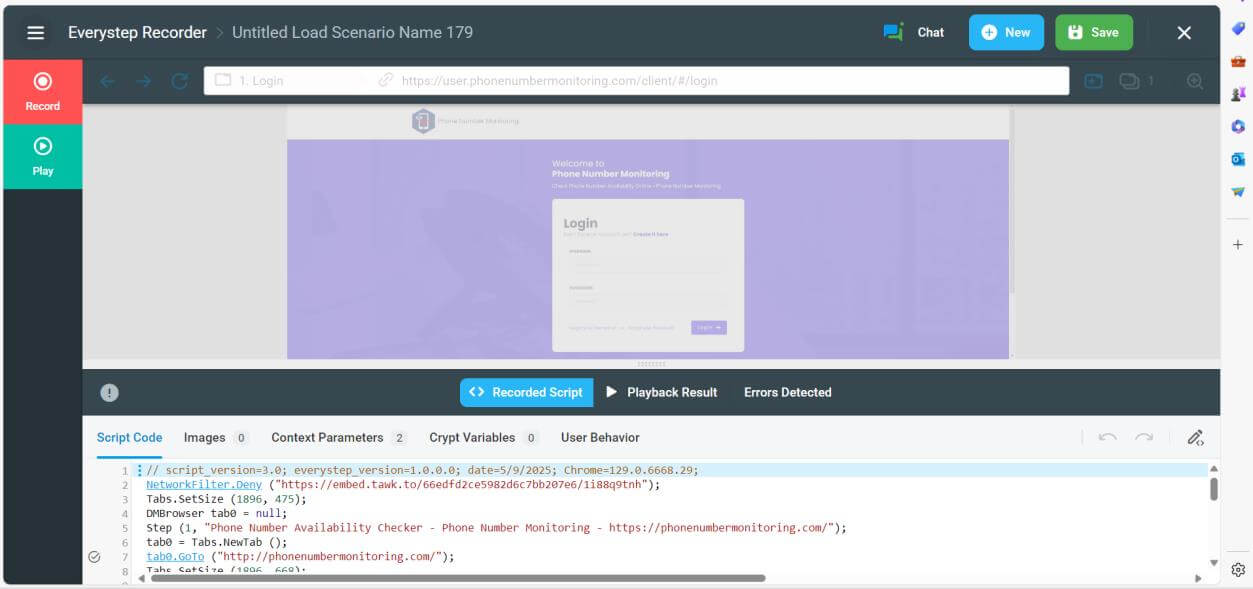Open the red toolbox sidebar icon

click(x=1238, y=61)
